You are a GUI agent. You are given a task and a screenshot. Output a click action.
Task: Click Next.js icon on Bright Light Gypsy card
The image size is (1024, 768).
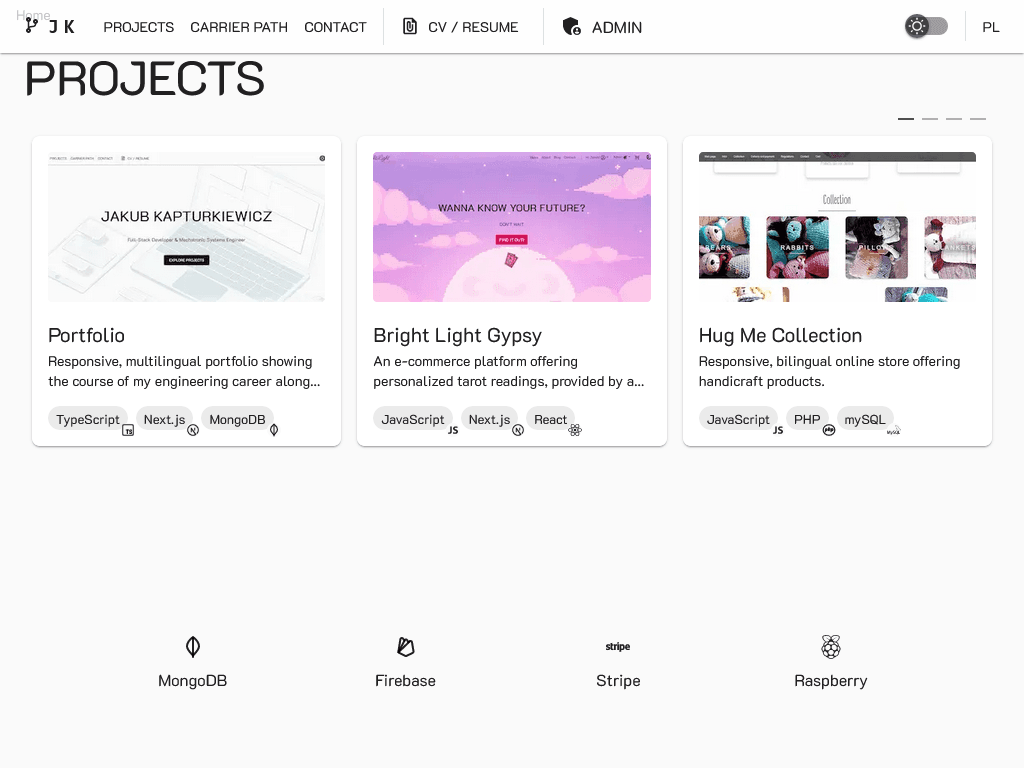click(x=518, y=430)
